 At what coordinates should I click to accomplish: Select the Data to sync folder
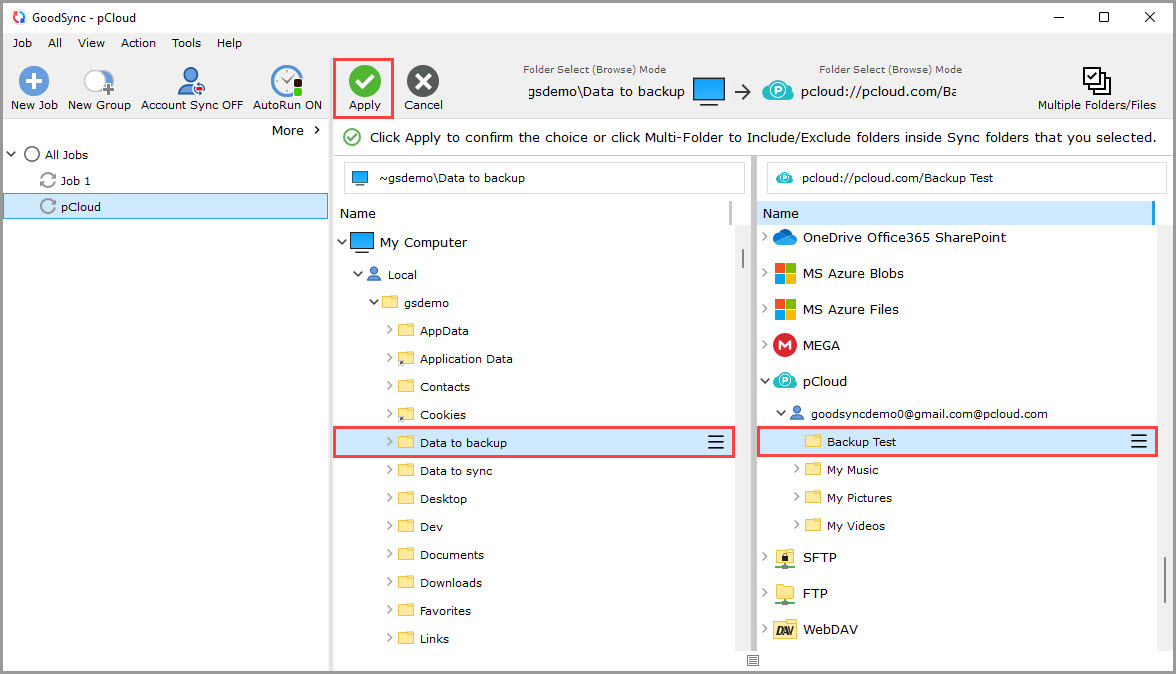pyautogui.click(x=456, y=471)
